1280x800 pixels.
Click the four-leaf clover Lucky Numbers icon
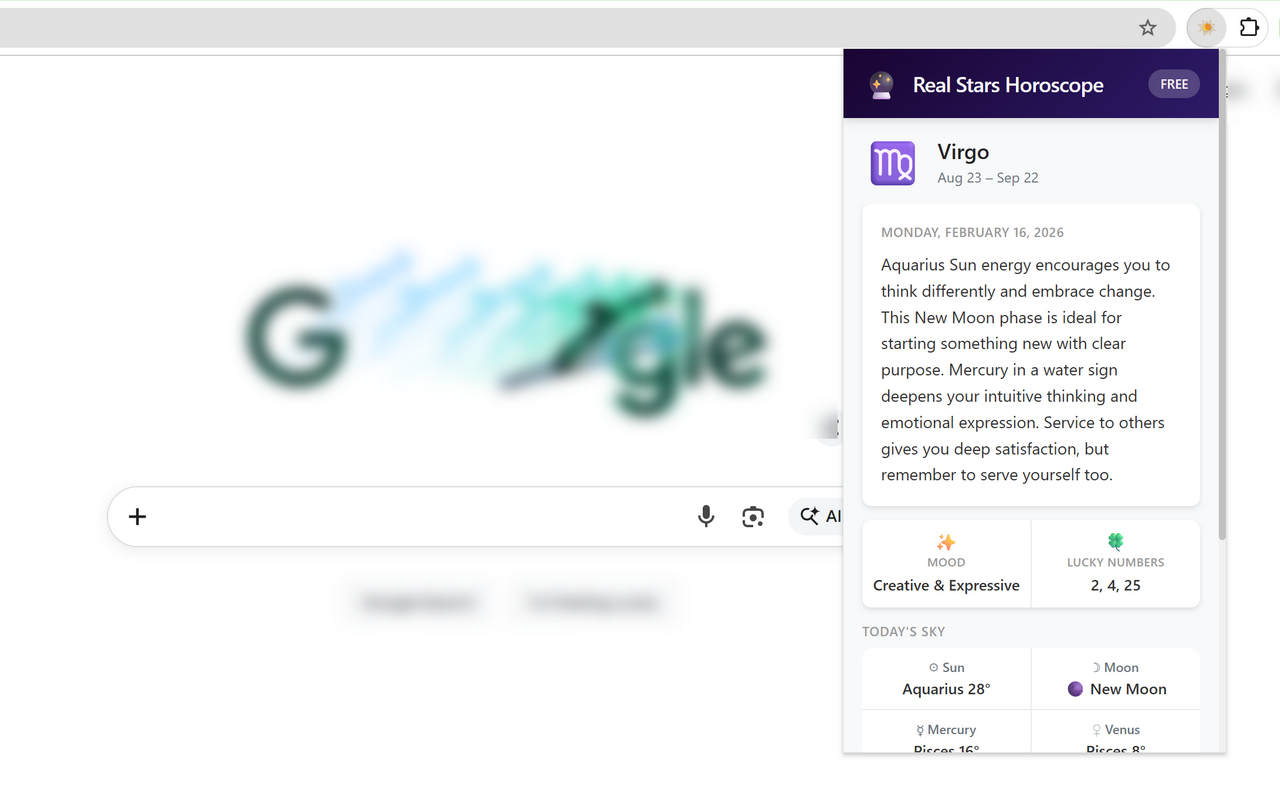pyautogui.click(x=1115, y=542)
